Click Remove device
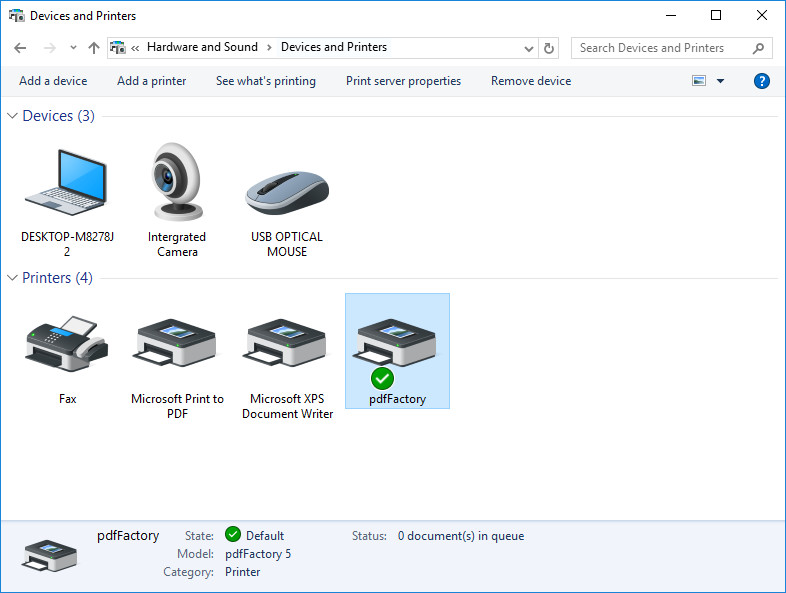786x593 pixels. (x=531, y=81)
